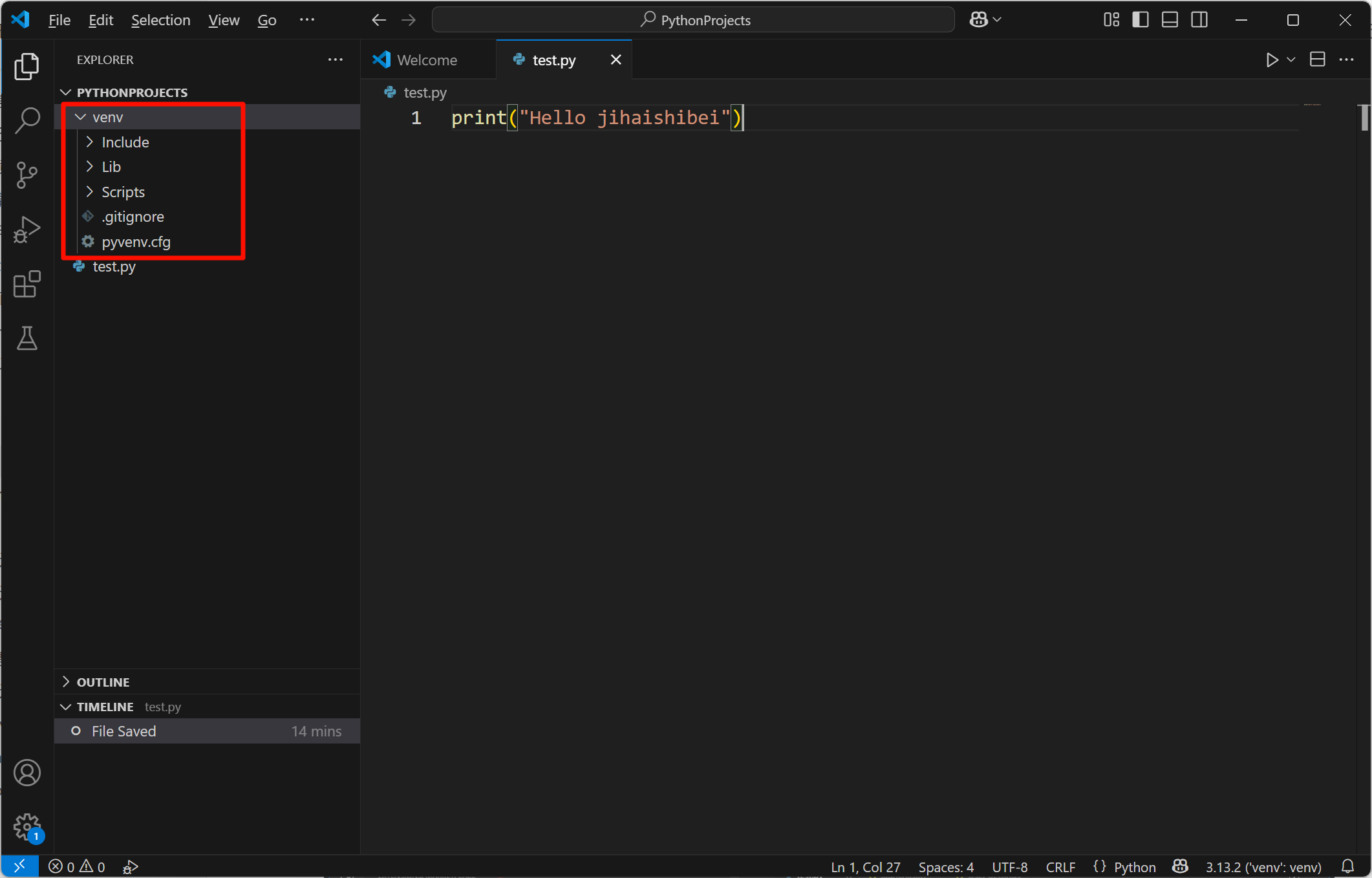Open the Search view in activity bar
The width and height of the screenshot is (1372, 878).
pyautogui.click(x=27, y=120)
